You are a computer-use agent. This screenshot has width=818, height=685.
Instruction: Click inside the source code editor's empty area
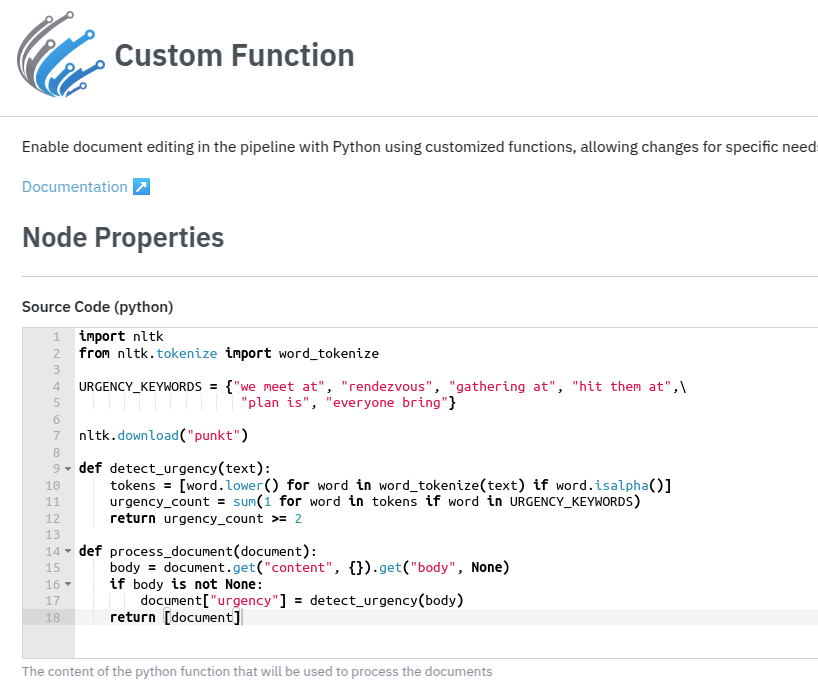(446, 642)
